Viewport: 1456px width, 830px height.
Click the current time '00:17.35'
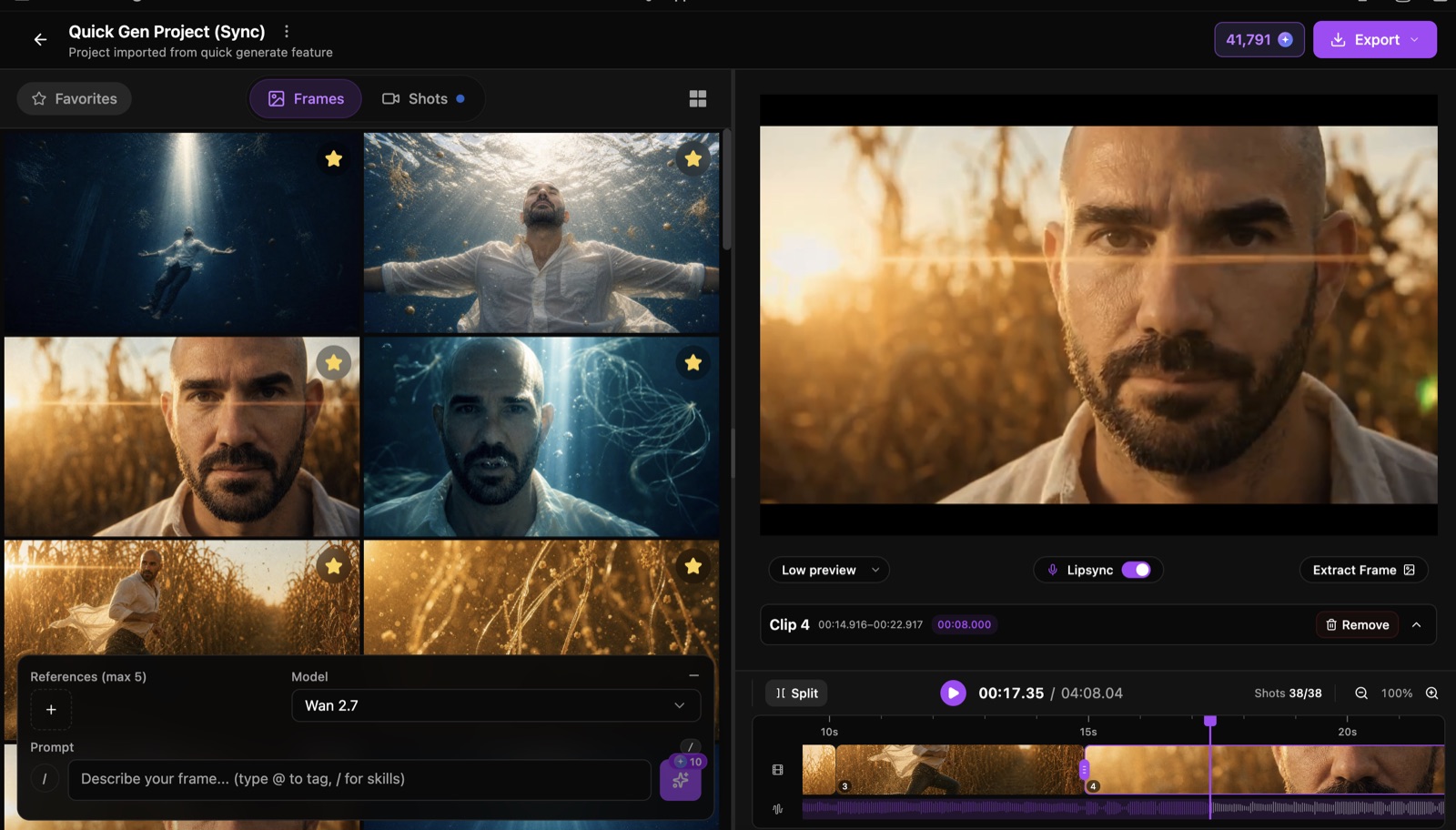(x=1011, y=693)
